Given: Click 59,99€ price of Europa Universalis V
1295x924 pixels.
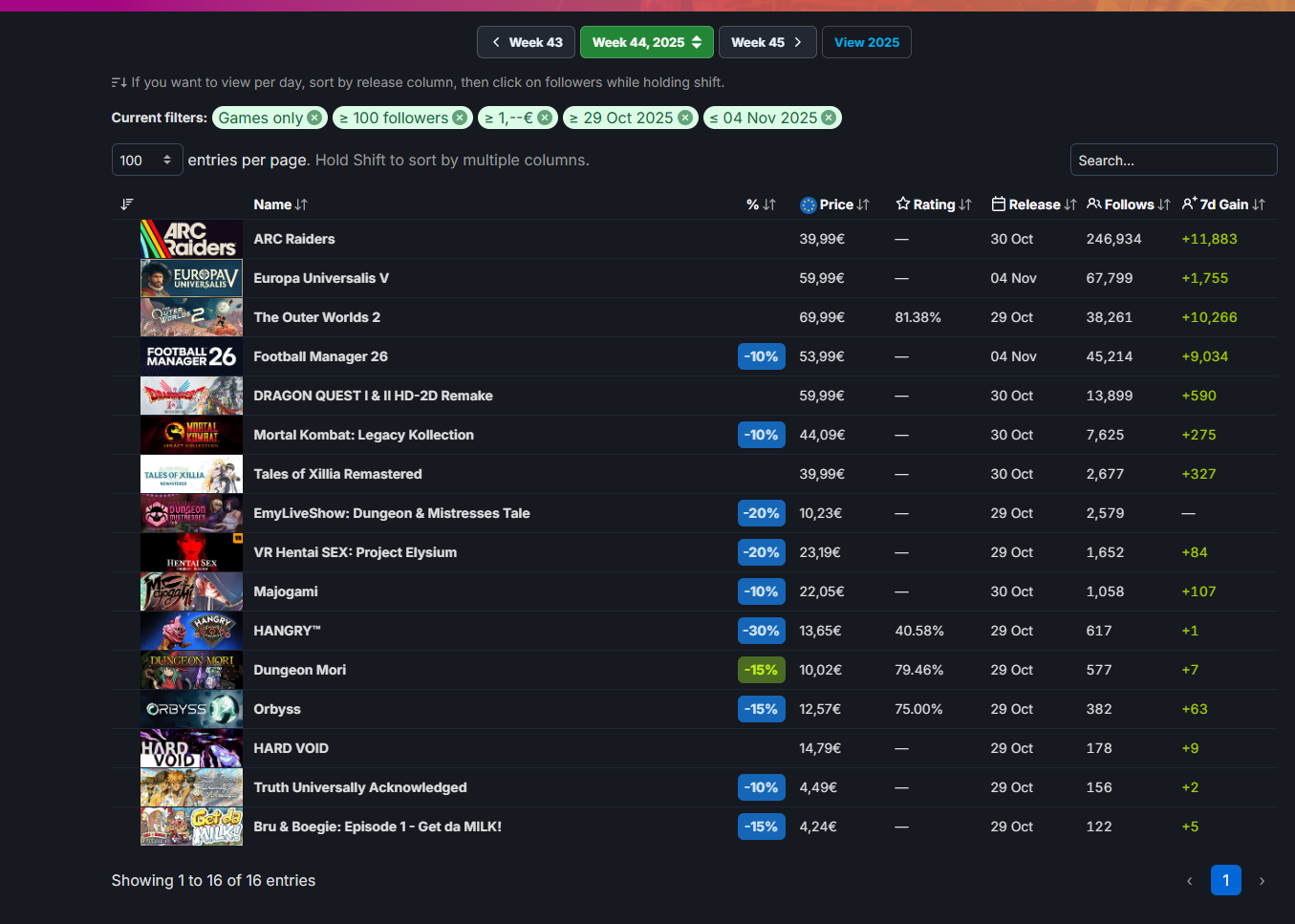Looking at the screenshot, I should 822,278.
